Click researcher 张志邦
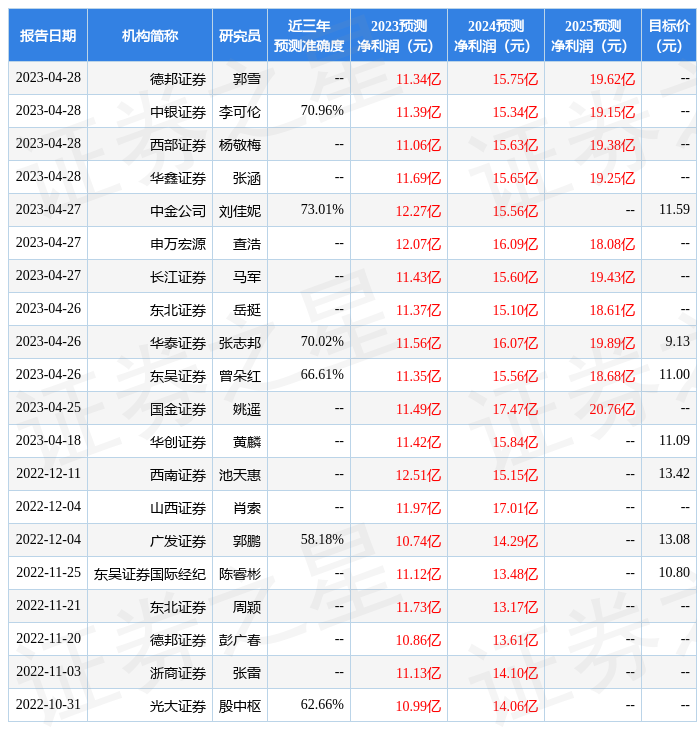The width and height of the screenshot is (697, 730). pos(240,343)
